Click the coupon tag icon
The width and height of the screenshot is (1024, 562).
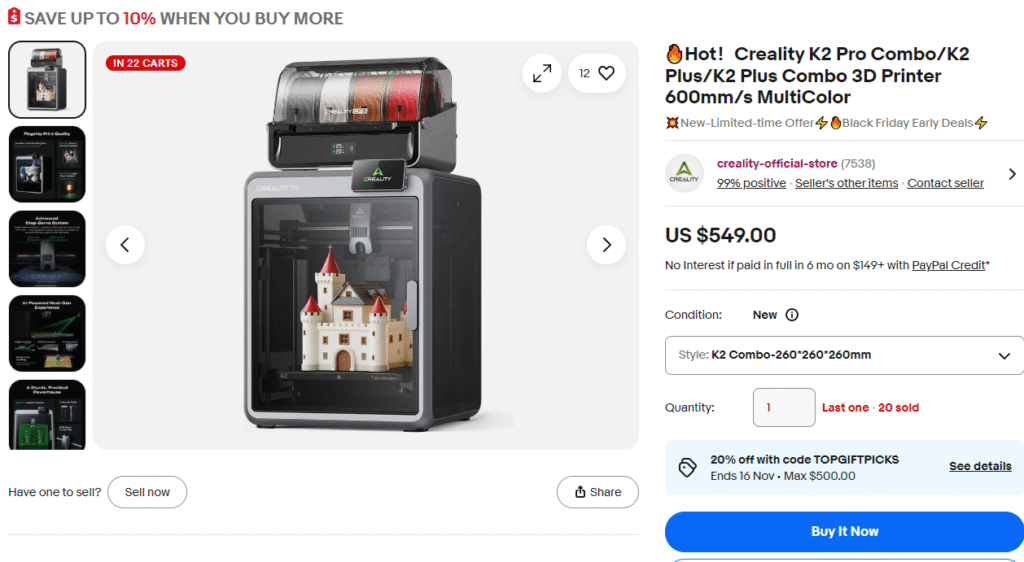(x=687, y=467)
